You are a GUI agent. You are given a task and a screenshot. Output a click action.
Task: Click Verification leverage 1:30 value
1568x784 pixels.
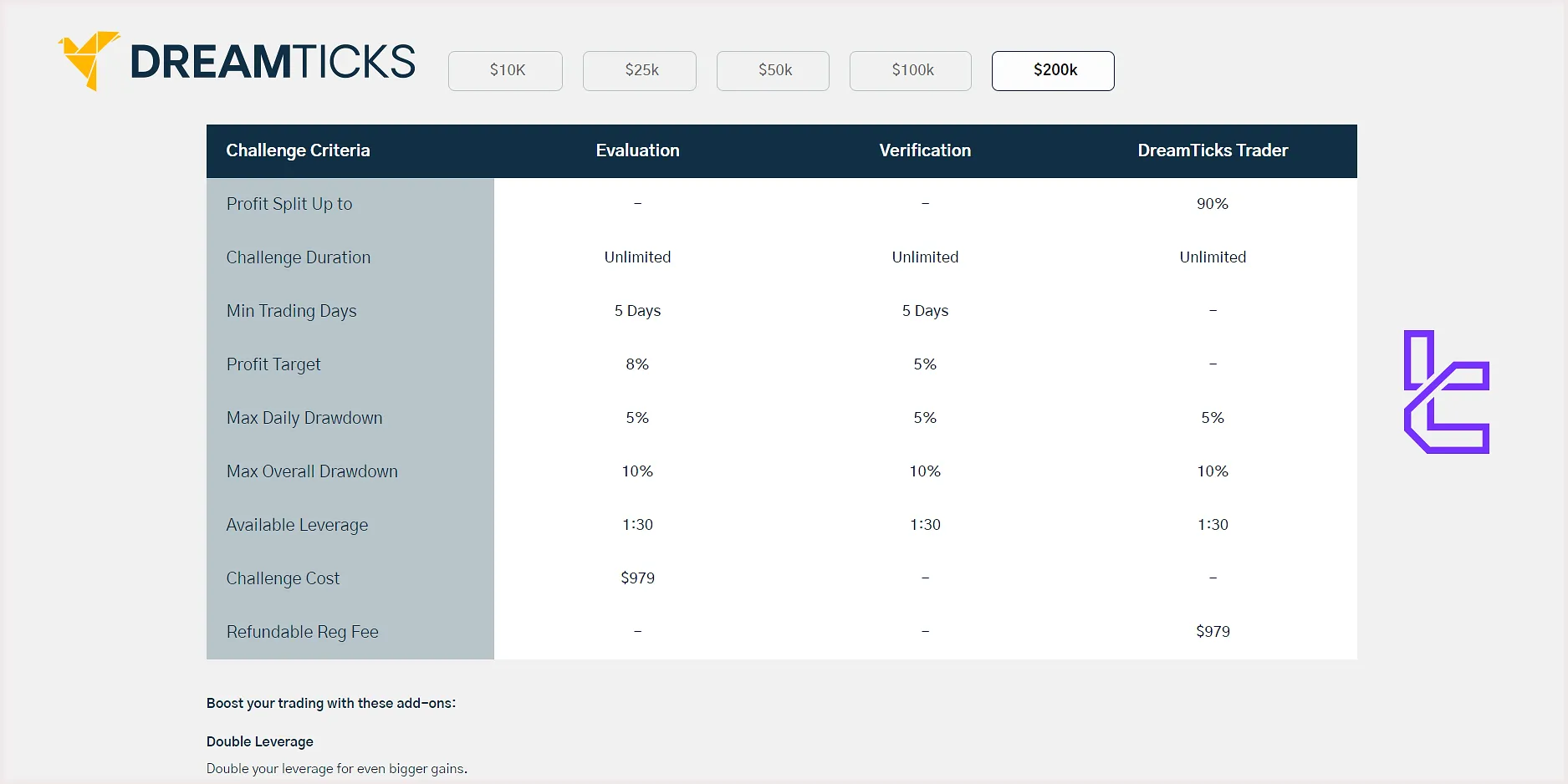(925, 525)
